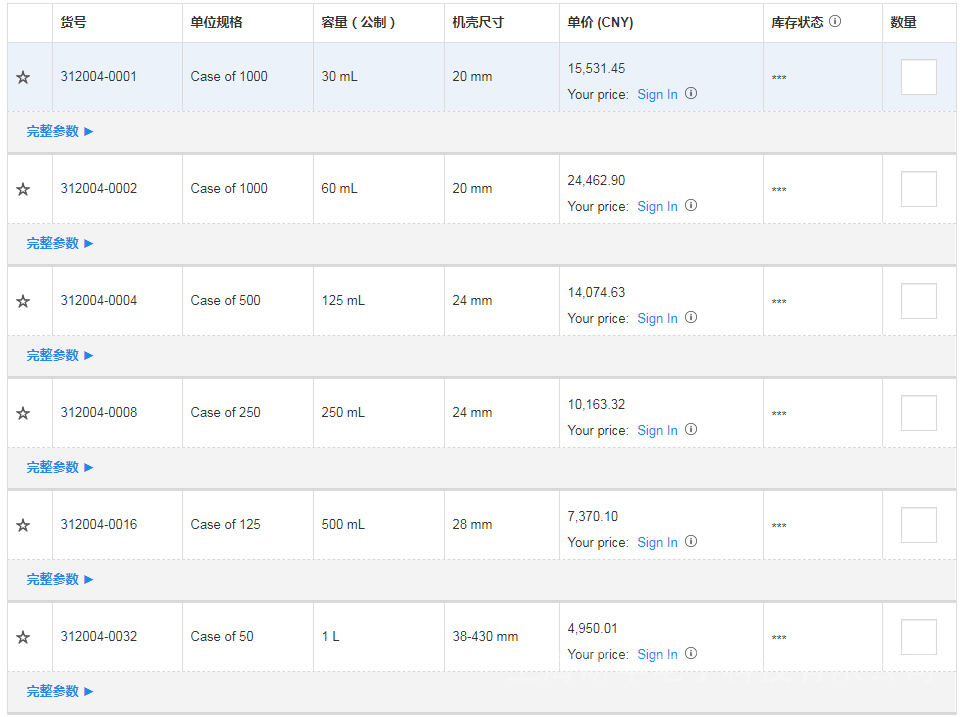Viewport: 960px width, 717px height.
Task: Show price info icon for 10,163.32 row
Action: (691, 430)
